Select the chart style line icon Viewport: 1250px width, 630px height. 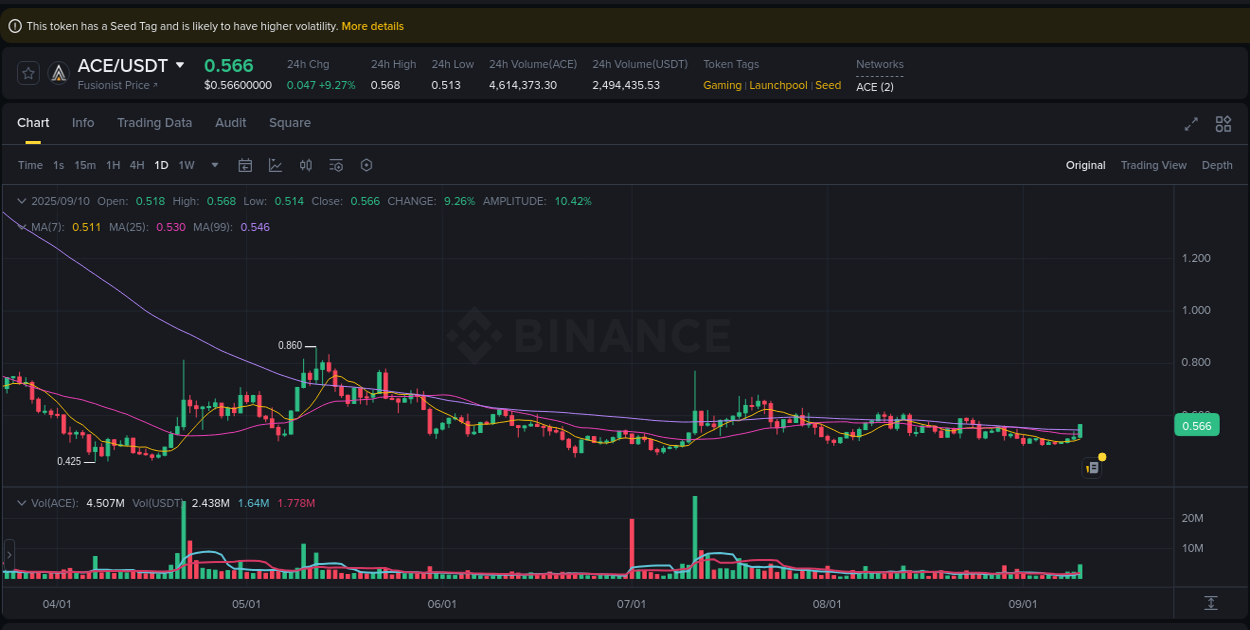click(x=275, y=165)
